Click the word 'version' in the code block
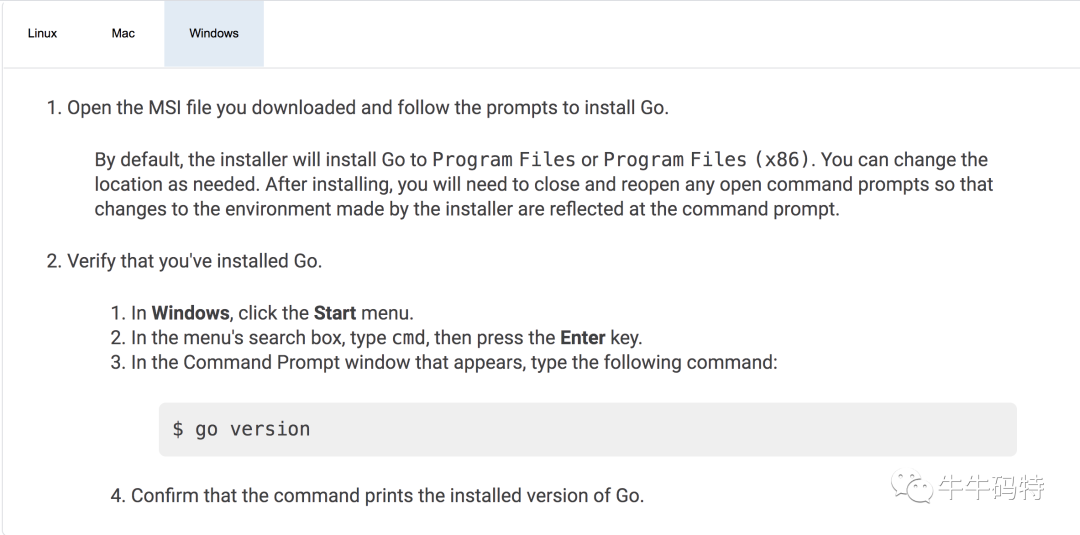Viewport: 1080px width, 535px height. [270, 429]
